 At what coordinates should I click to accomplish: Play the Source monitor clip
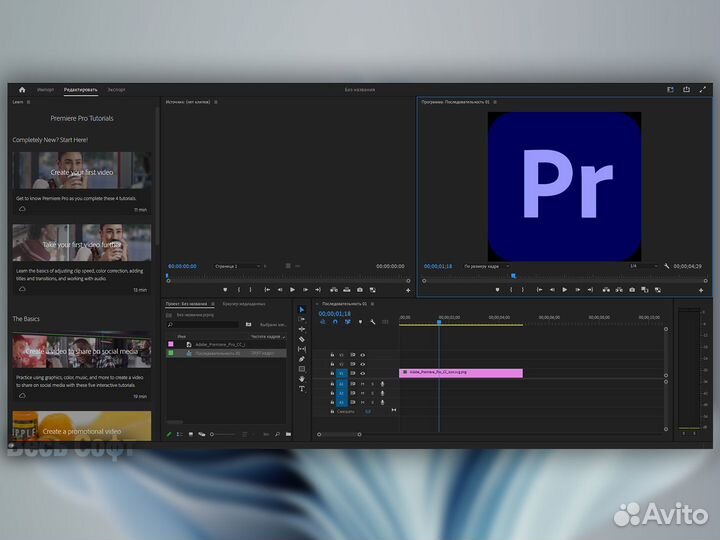(292, 290)
